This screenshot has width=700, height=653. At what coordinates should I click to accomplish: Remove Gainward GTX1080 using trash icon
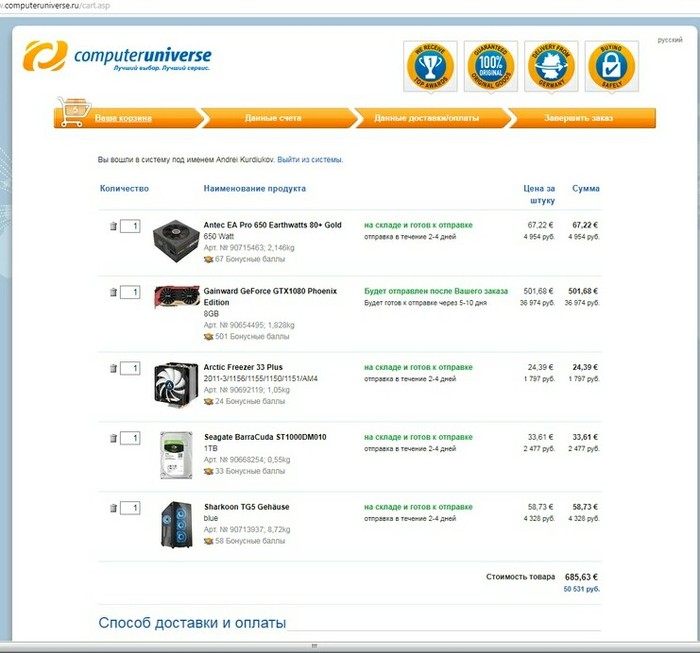pyautogui.click(x=112, y=292)
